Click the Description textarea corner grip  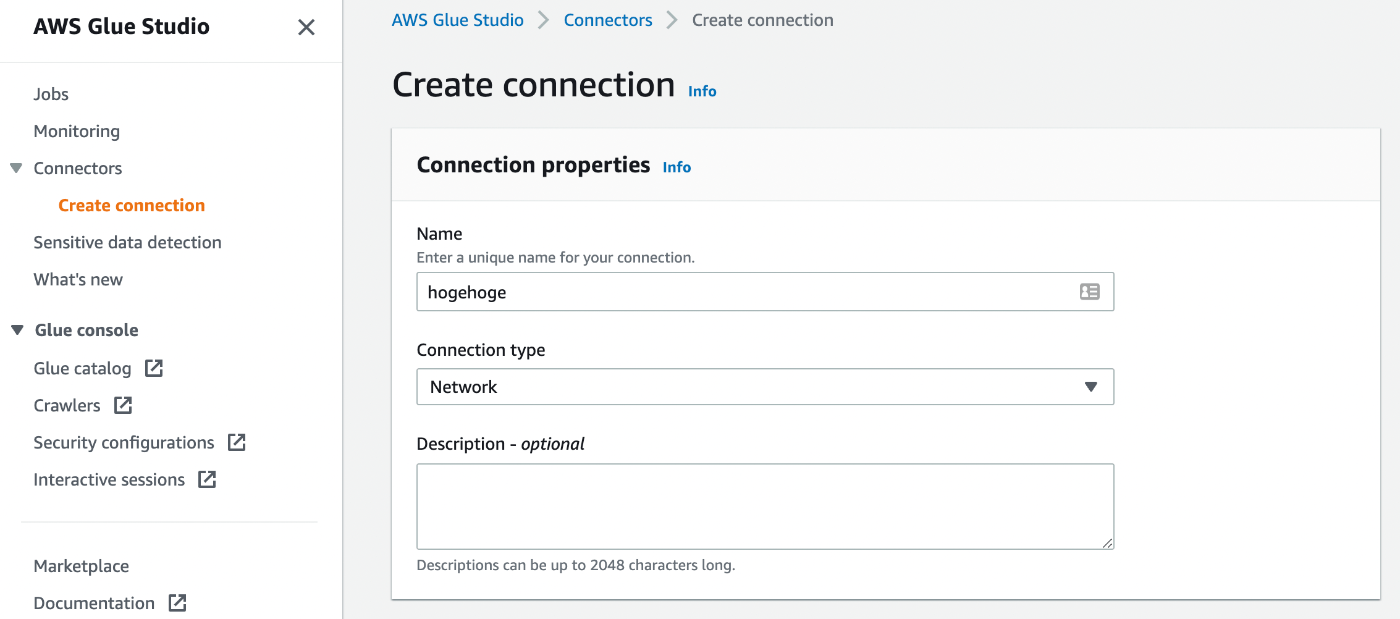tap(1108, 543)
